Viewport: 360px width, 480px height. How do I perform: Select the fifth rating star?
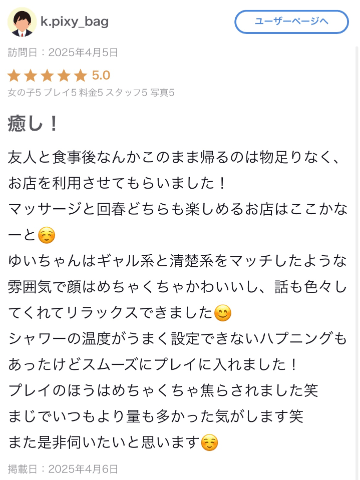pyautogui.click(x=80, y=76)
